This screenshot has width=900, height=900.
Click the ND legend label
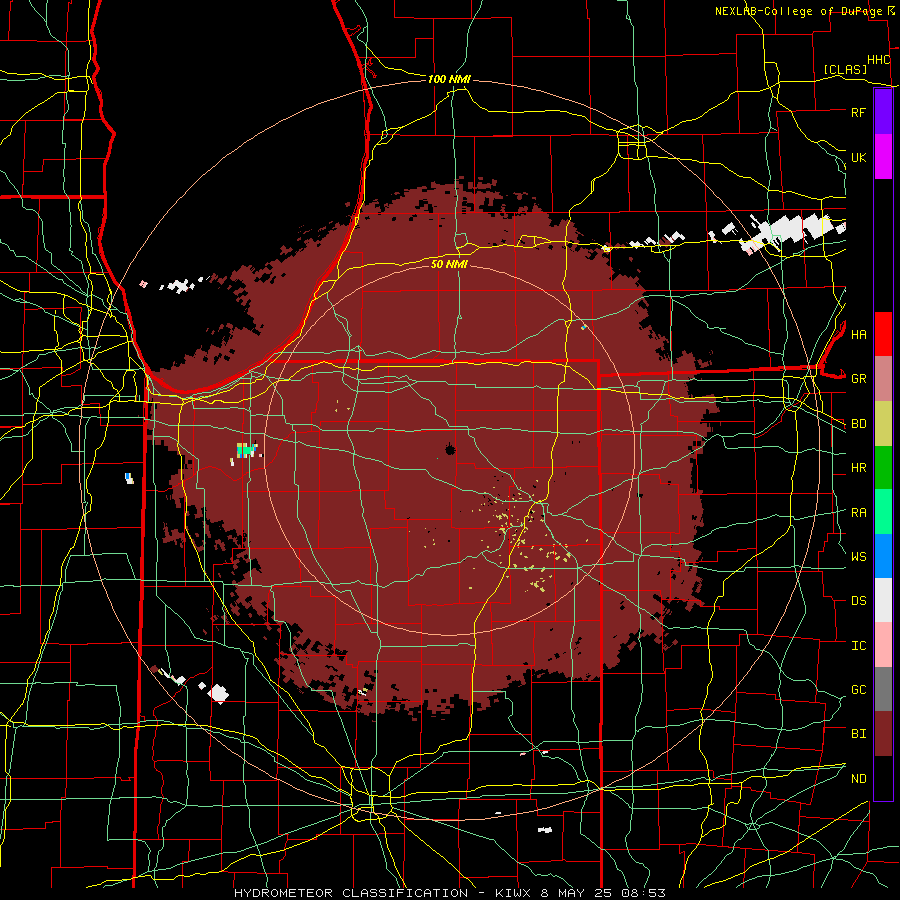[x=858, y=778]
